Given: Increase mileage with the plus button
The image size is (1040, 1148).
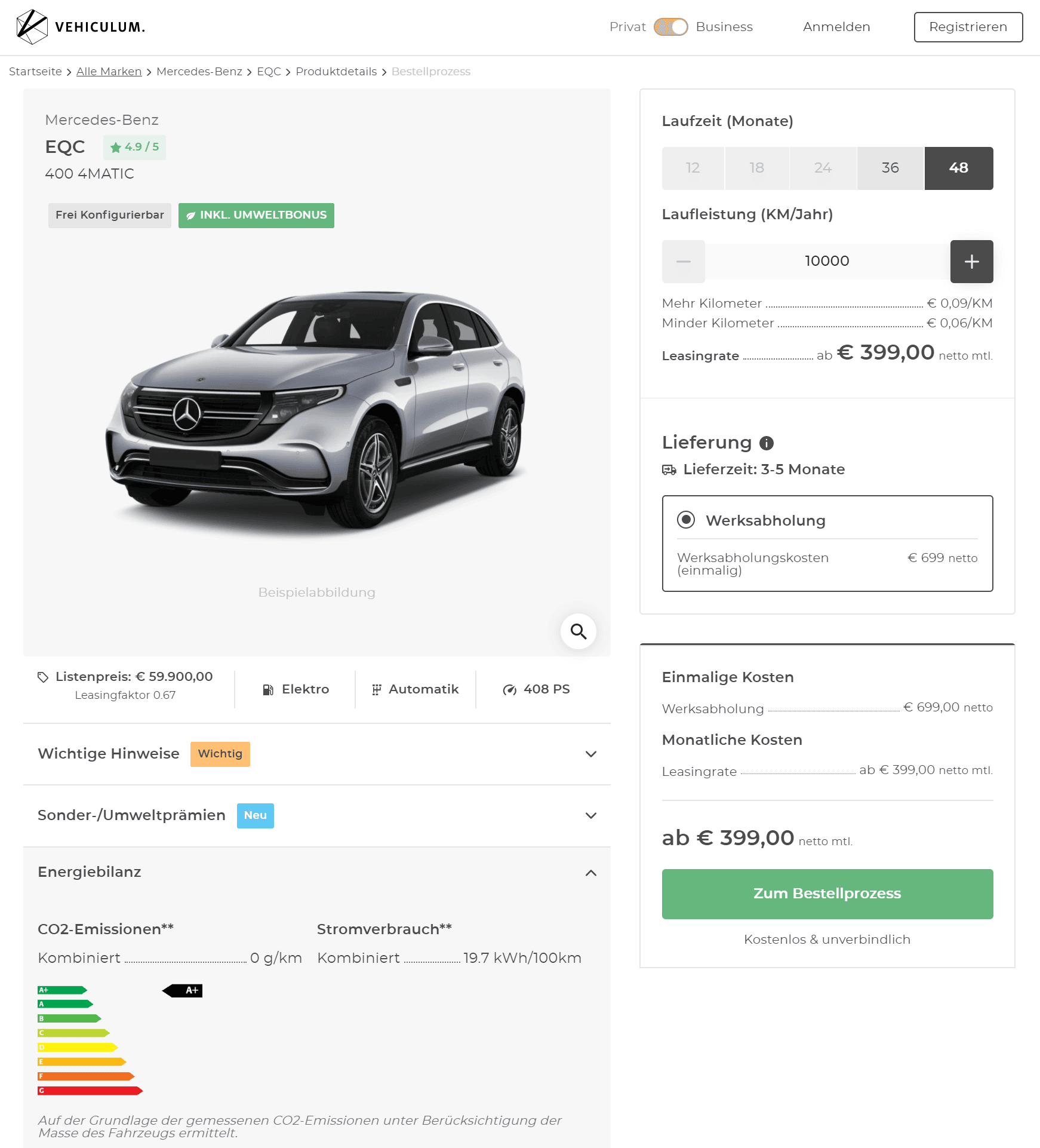Looking at the screenshot, I should pos(971,261).
